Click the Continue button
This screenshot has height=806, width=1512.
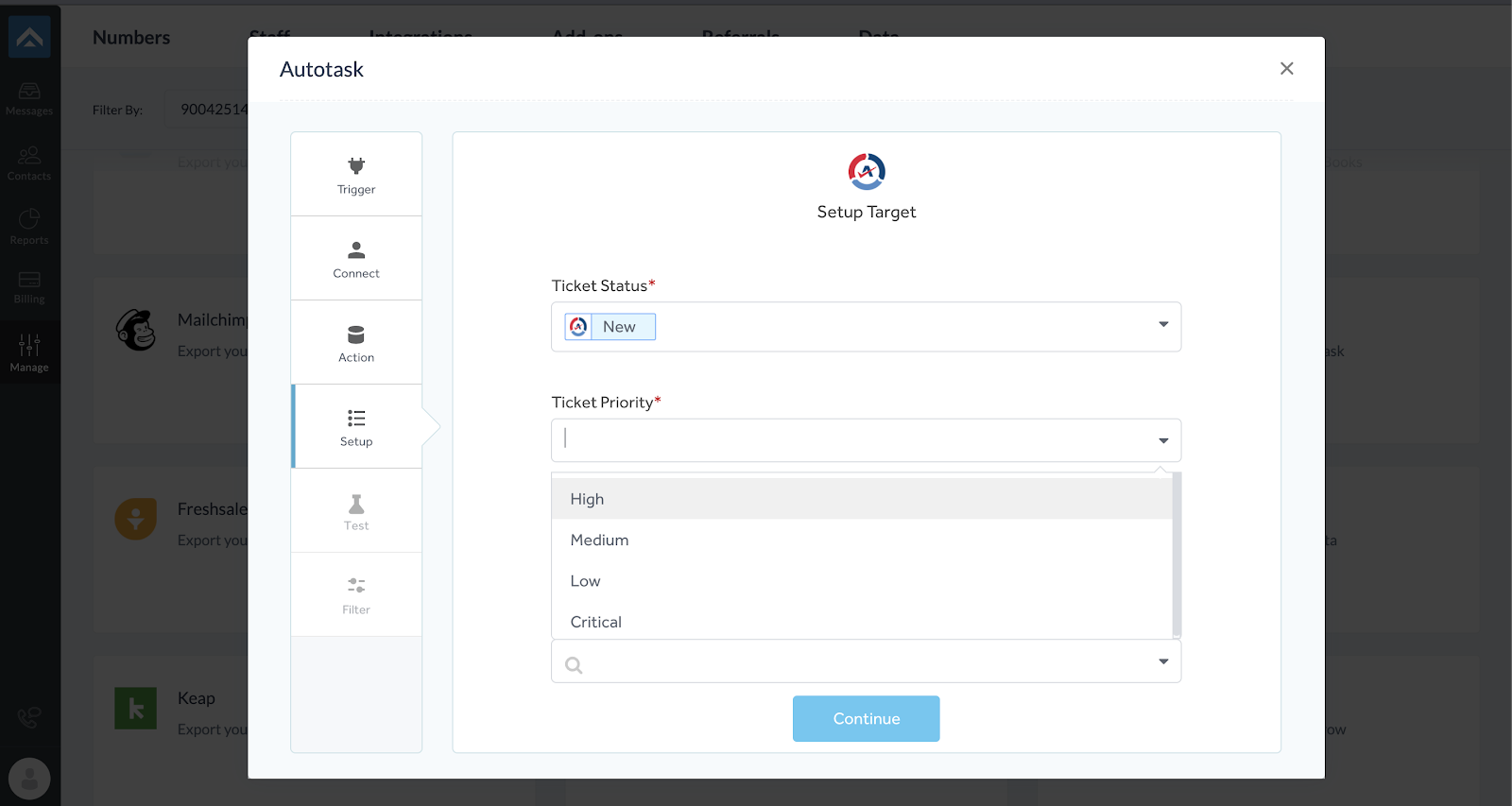click(x=866, y=719)
